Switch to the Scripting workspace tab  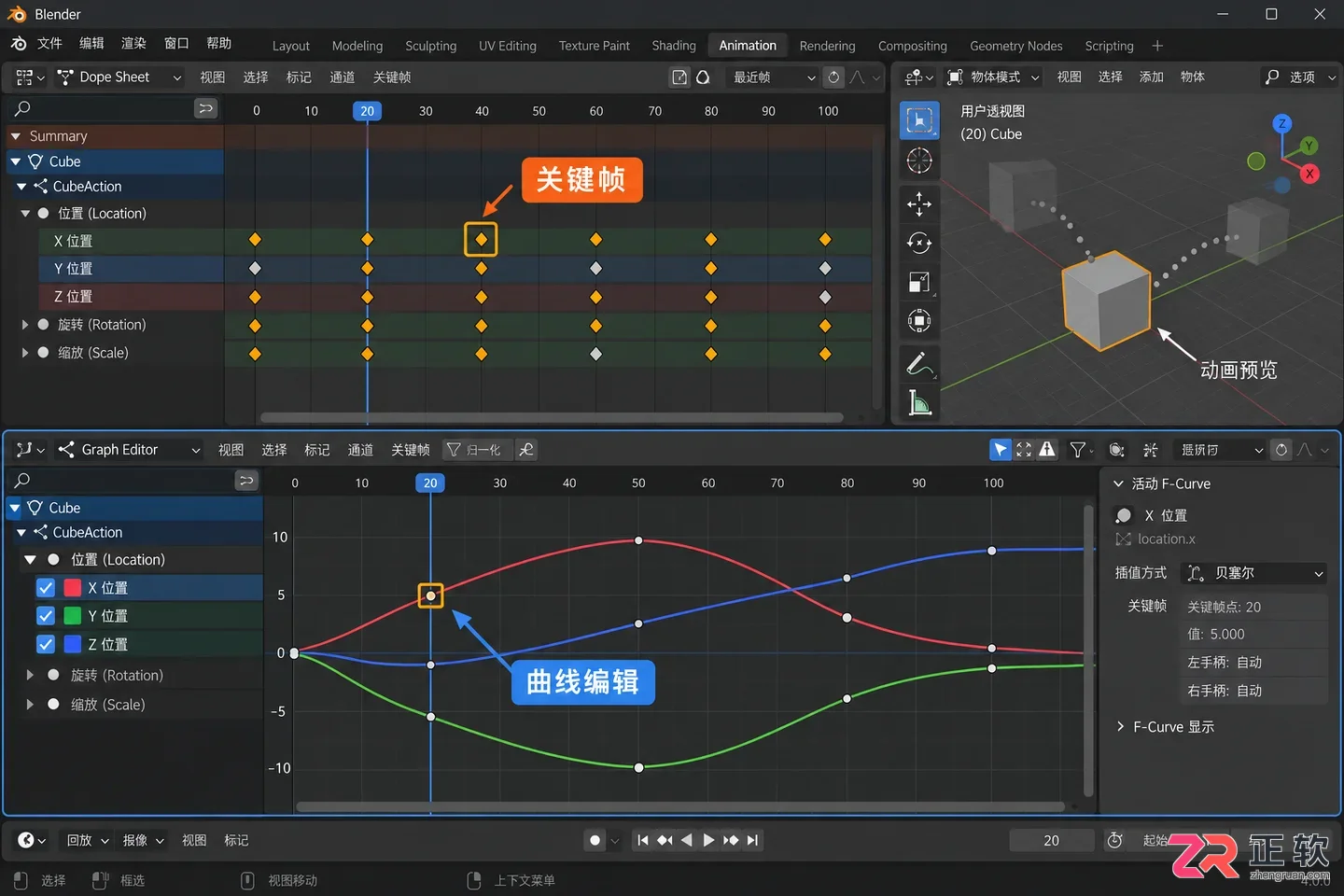click(x=1109, y=46)
